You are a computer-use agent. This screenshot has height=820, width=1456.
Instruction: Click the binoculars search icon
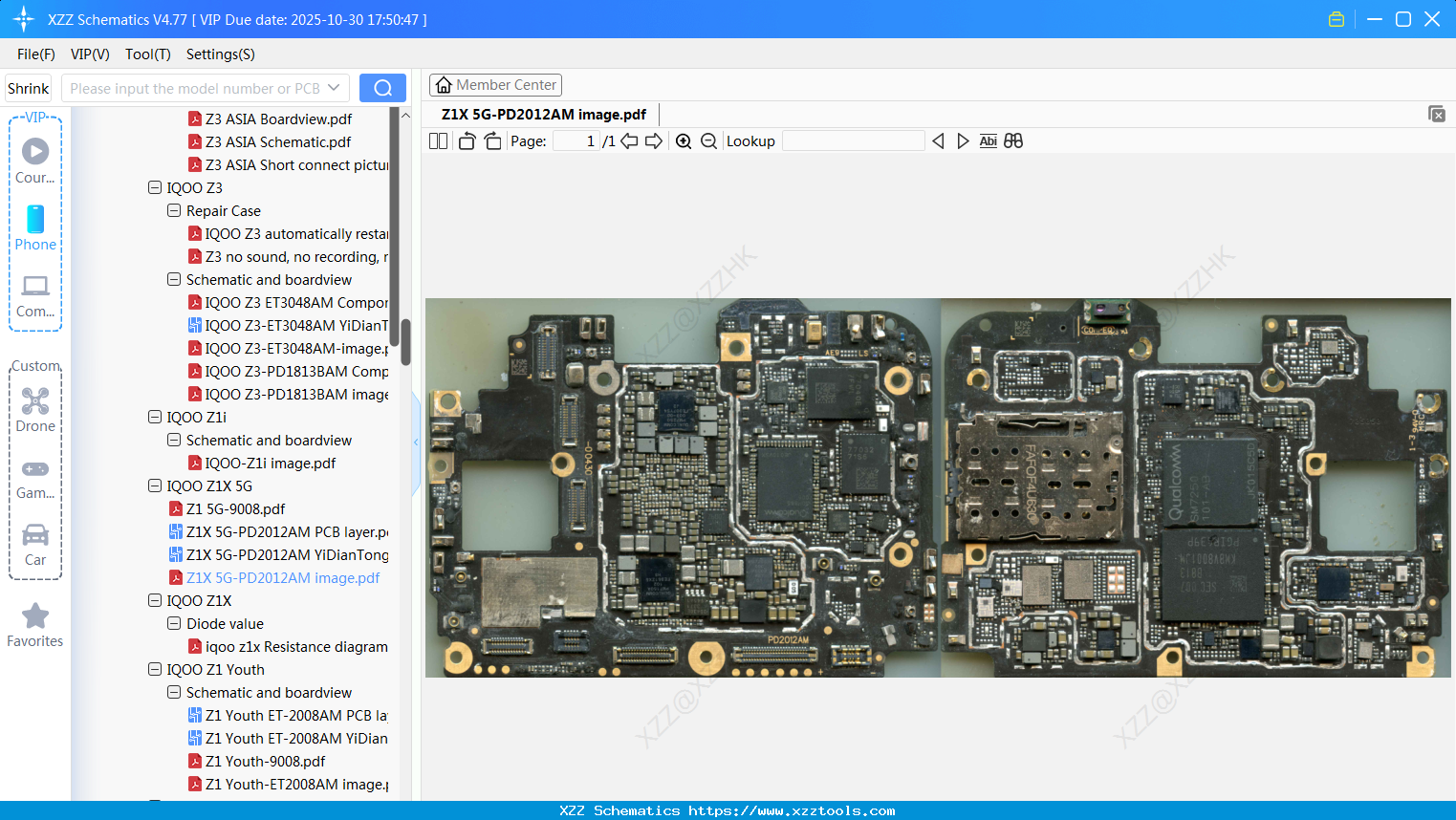1013,141
